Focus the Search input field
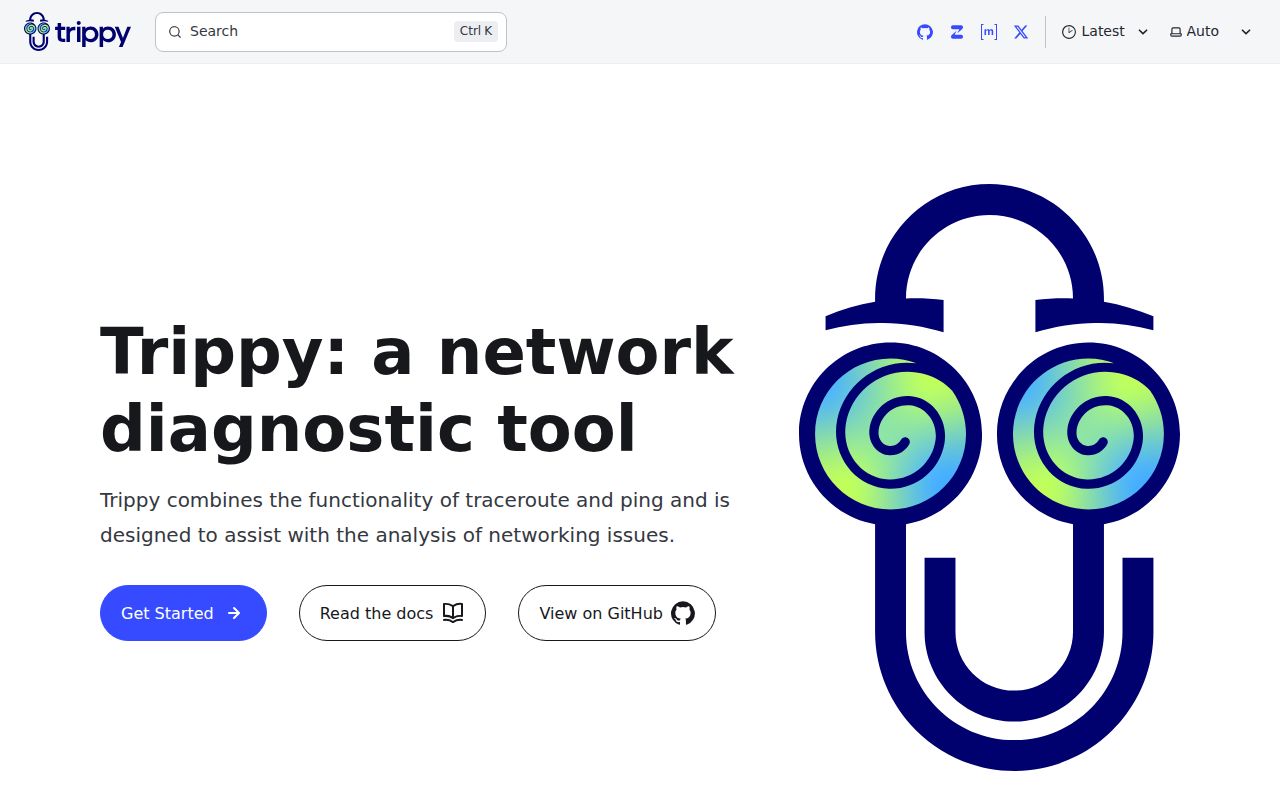 pyautogui.click(x=331, y=32)
